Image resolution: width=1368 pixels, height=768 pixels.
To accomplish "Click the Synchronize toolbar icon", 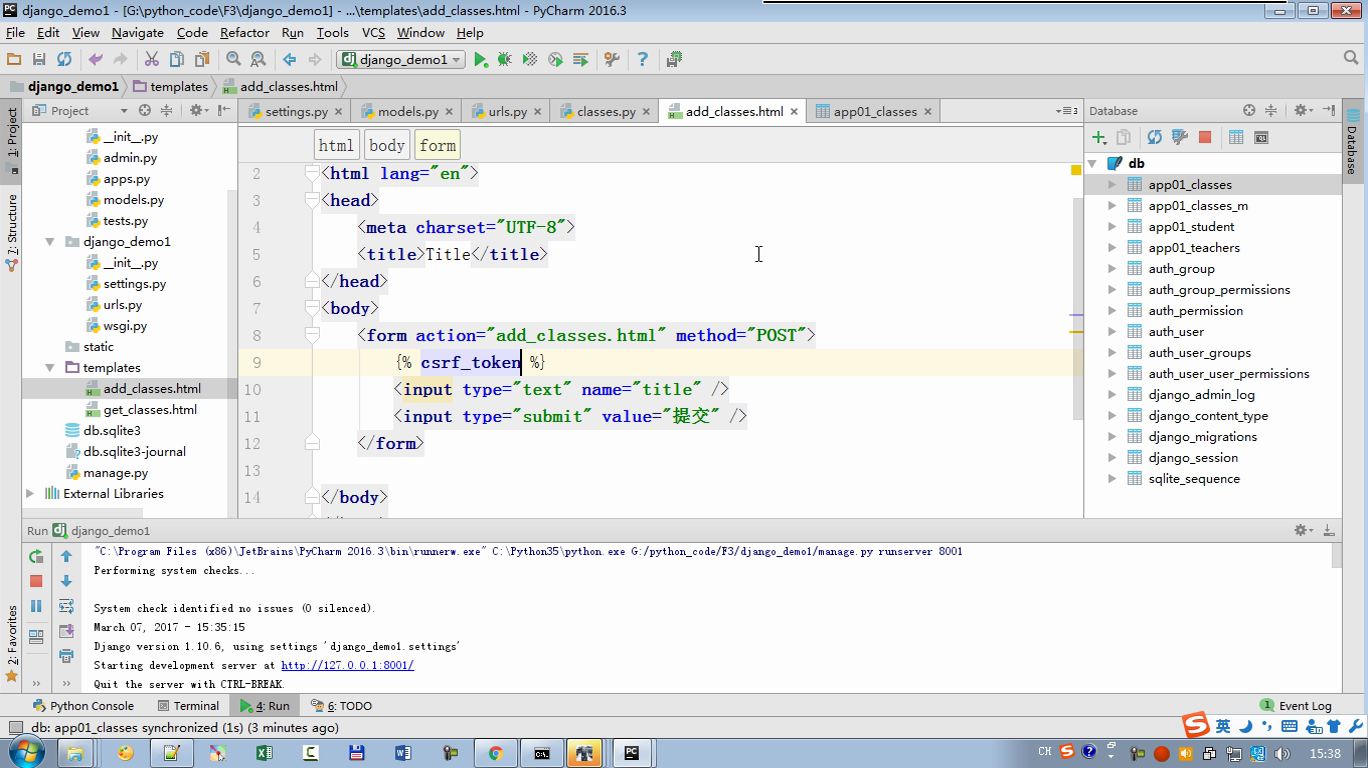I will point(64,60).
